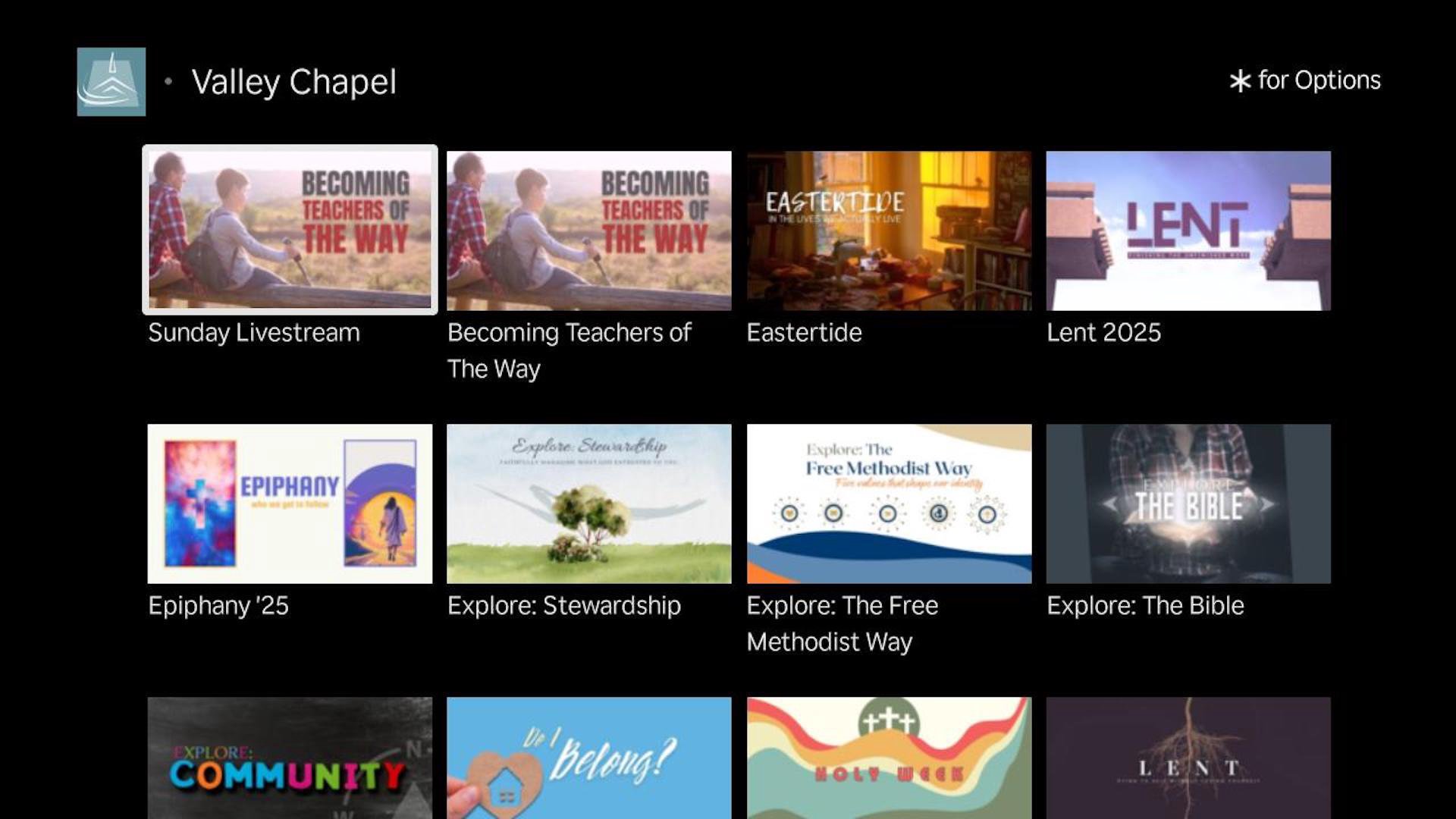This screenshot has height=819, width=1456.
Task: Click the Eastertide title label
Action: tap(804, 333)
